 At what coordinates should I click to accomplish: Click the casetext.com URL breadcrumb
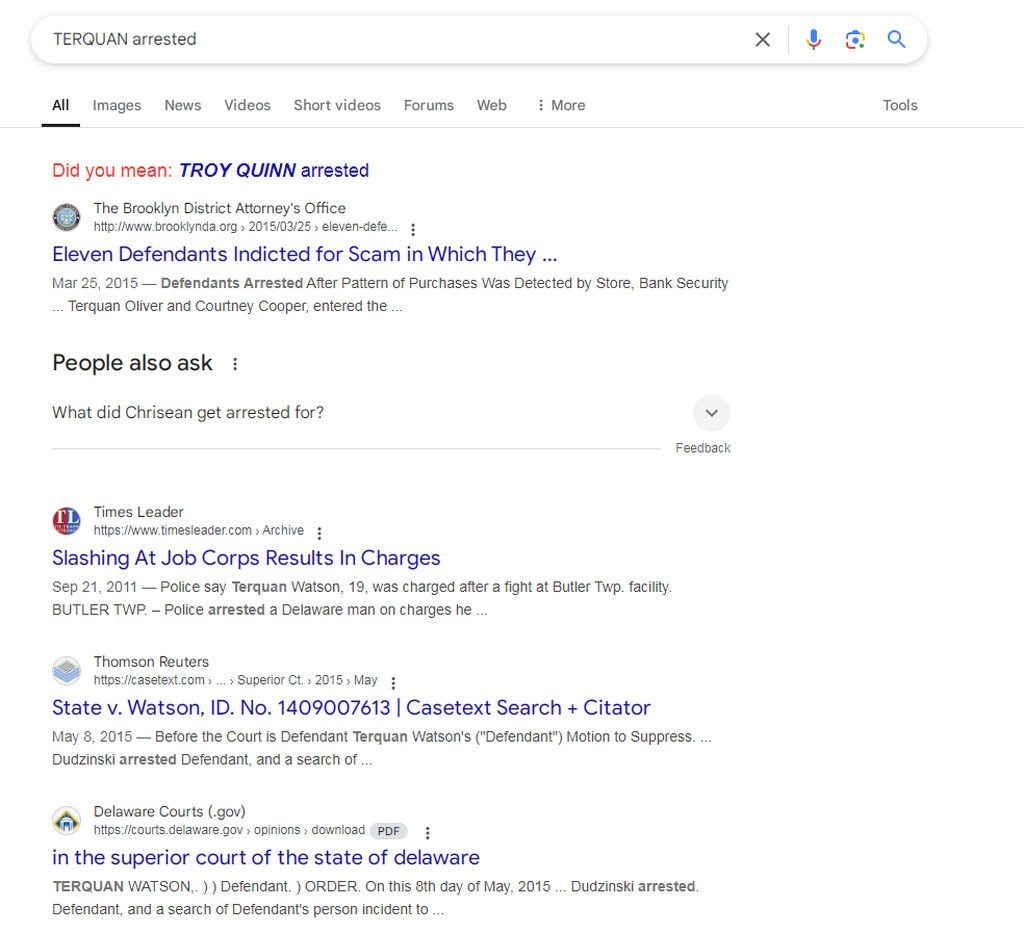tap(235, 680)
